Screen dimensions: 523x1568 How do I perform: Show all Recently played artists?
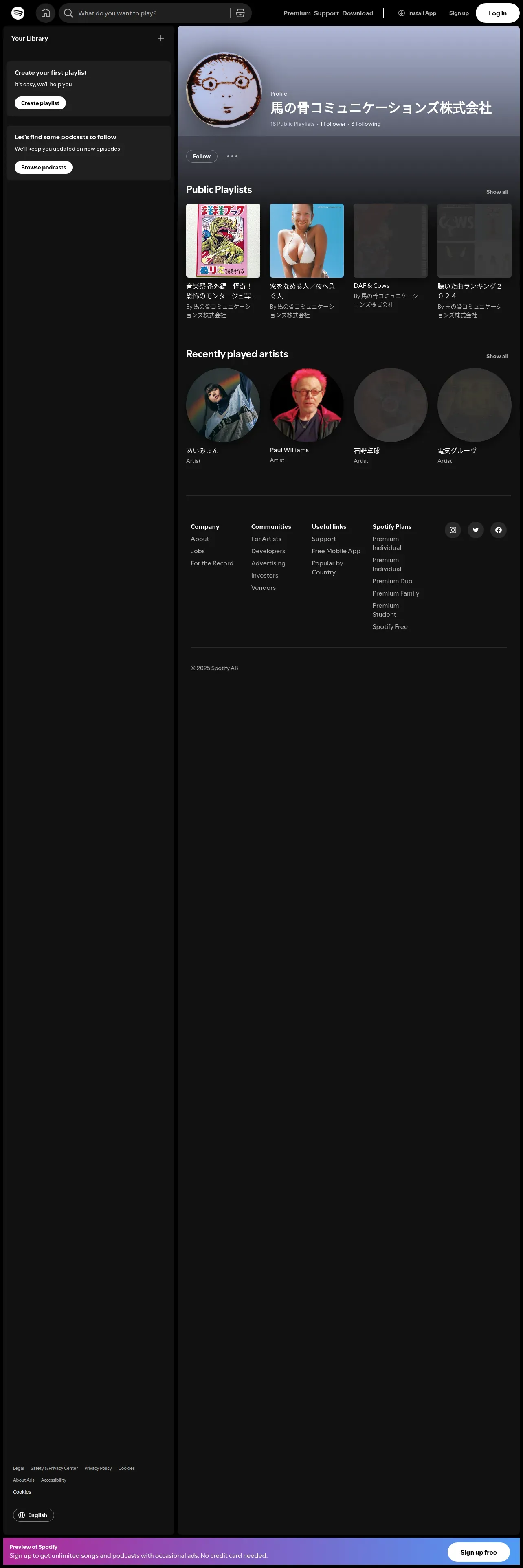pos(497,356)
